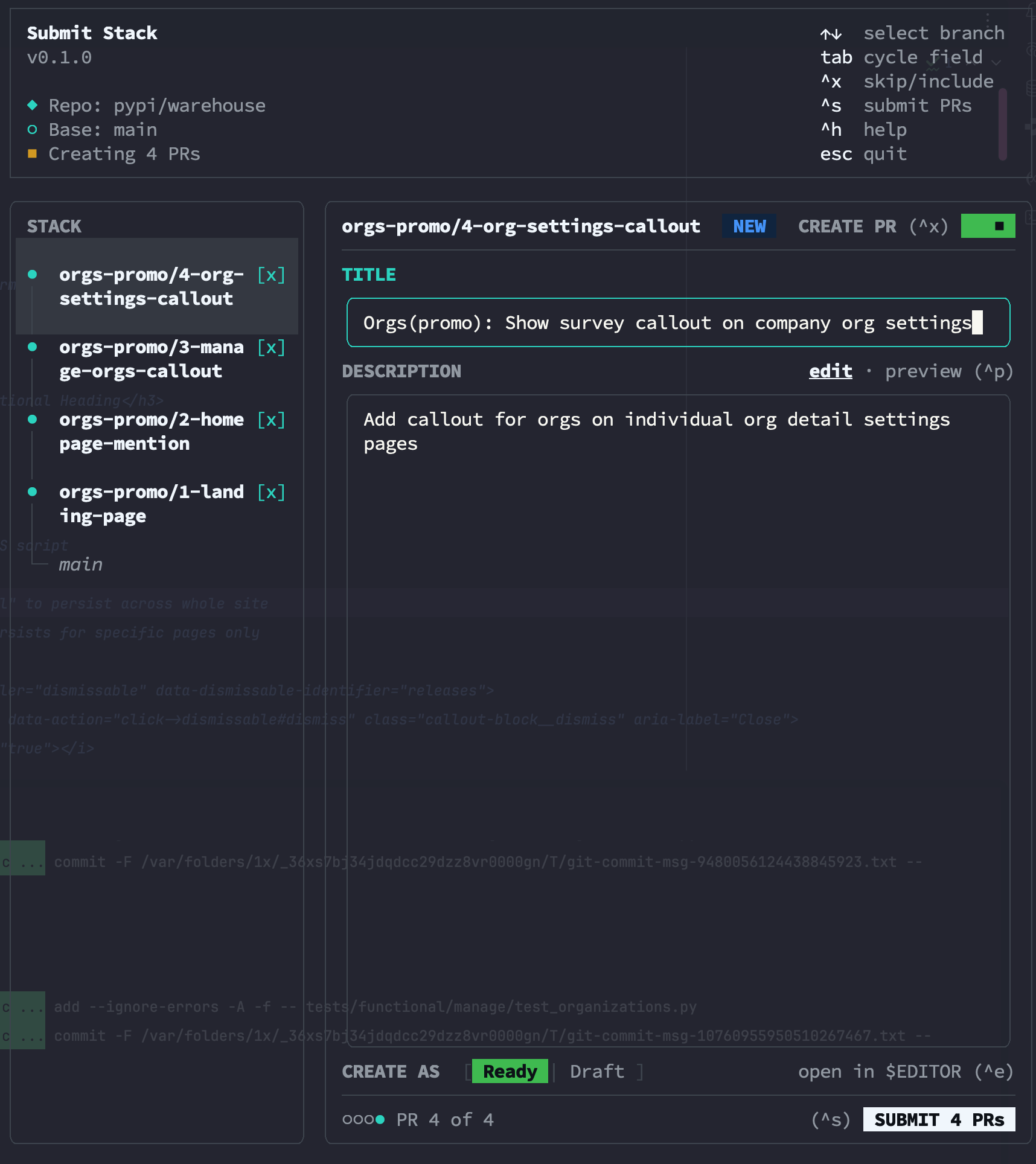The width and height of the screenshot is (1036, 1164).
Task: Click the diamond icon beside Repo: pypi/warehouse
Action: coord(33,105)
